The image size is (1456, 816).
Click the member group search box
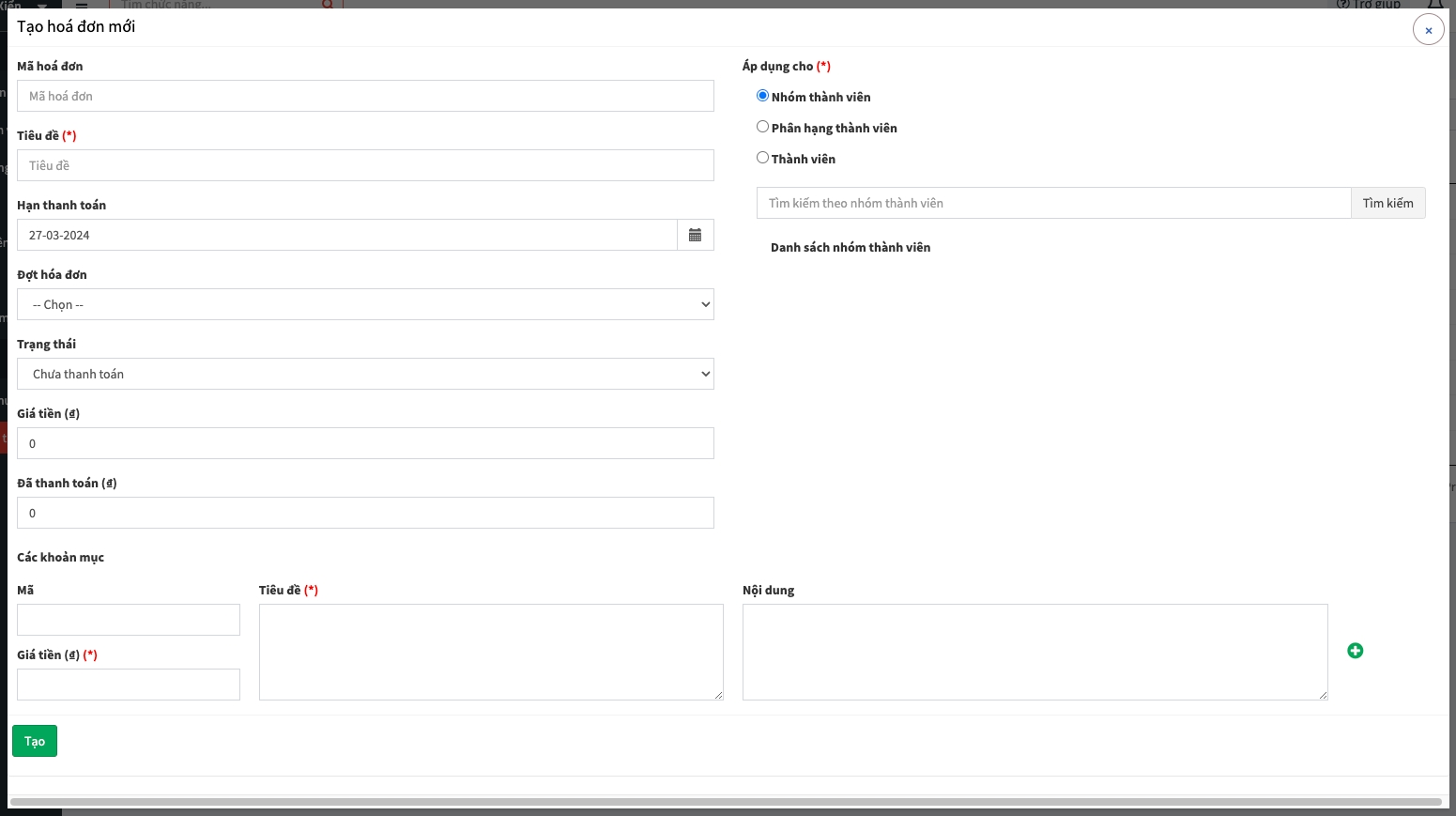click(1052, 203)
